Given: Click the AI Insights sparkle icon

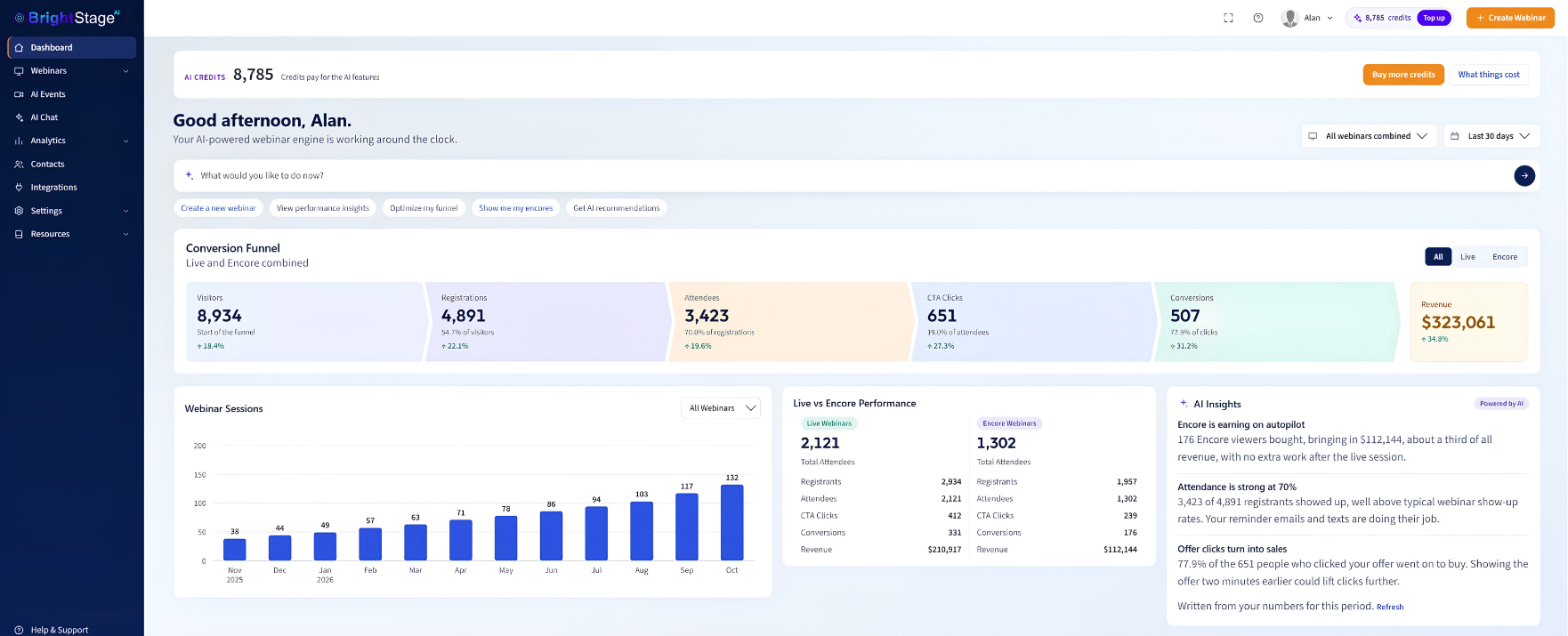Looking at the screenshot, I should tap(1184, 404).
